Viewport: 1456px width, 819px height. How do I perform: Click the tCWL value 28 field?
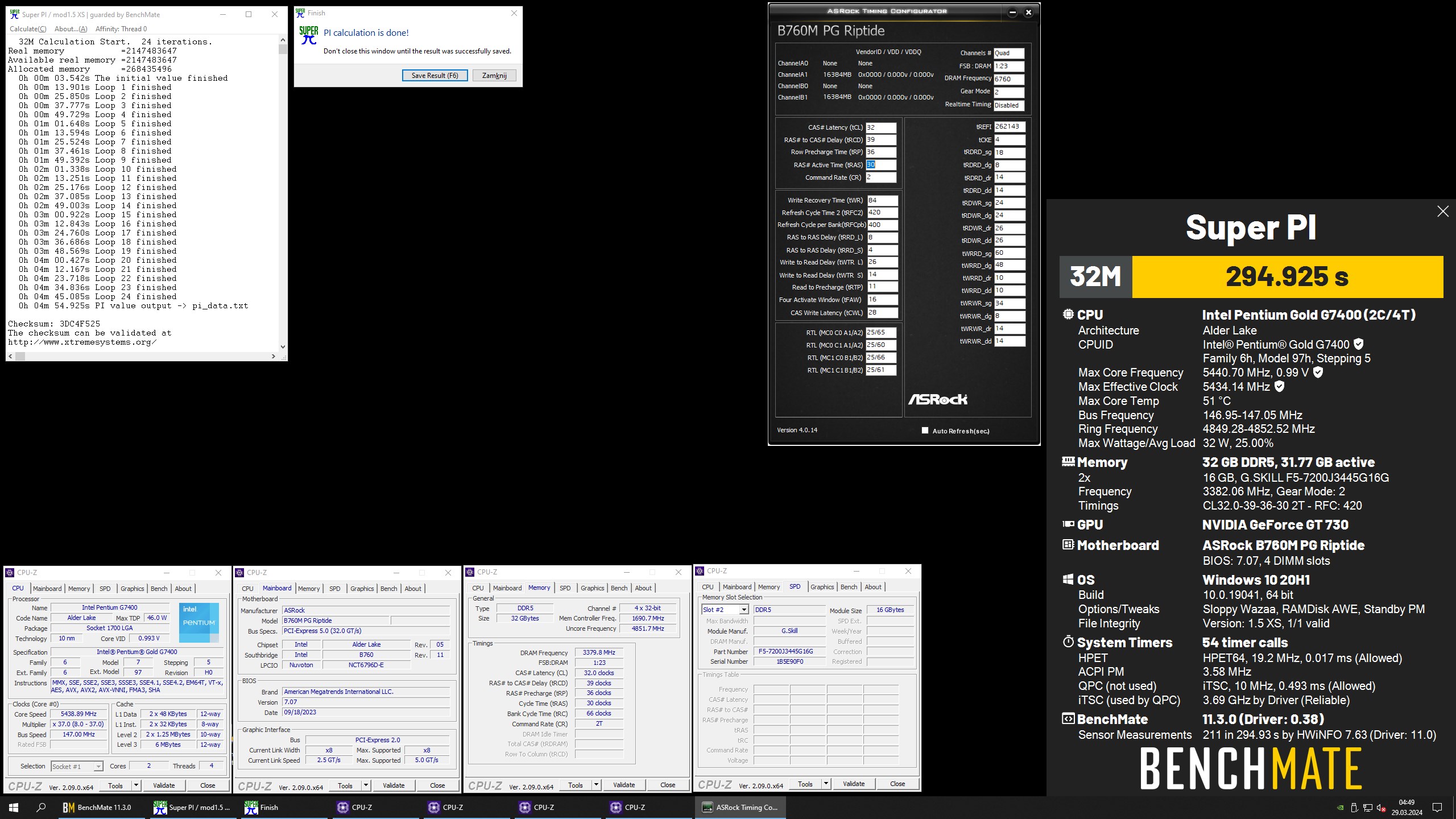point(883,313)
